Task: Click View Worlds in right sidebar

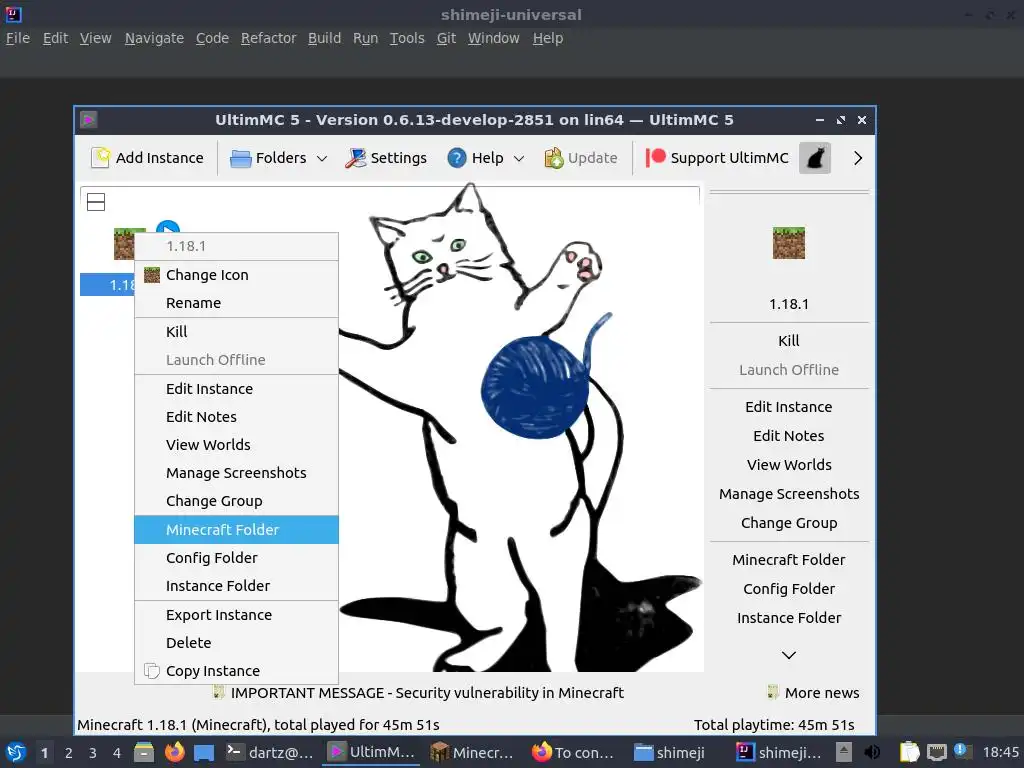Action: [x=789, y=465]
